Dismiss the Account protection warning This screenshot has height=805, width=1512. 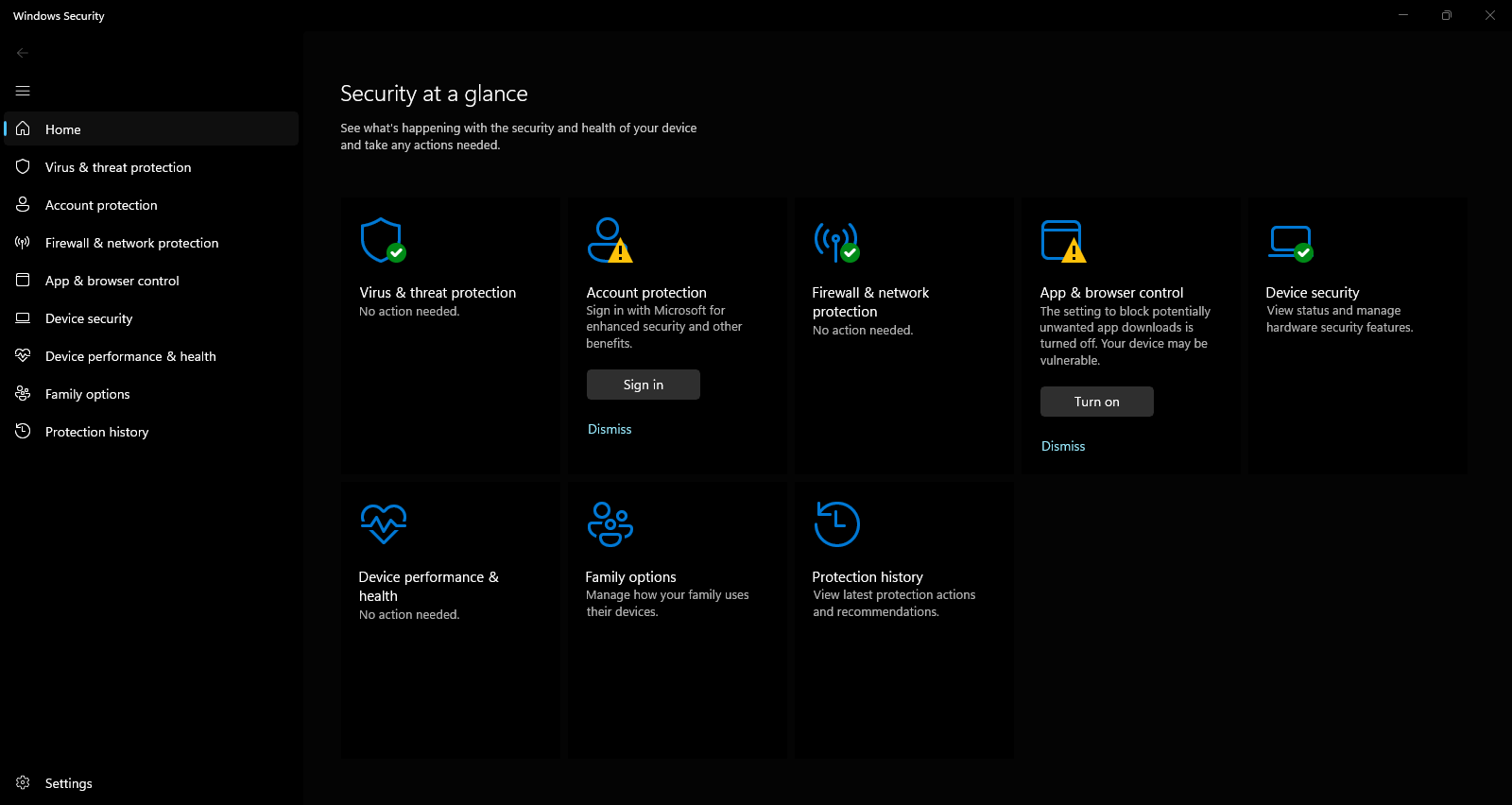coord(610,429)
